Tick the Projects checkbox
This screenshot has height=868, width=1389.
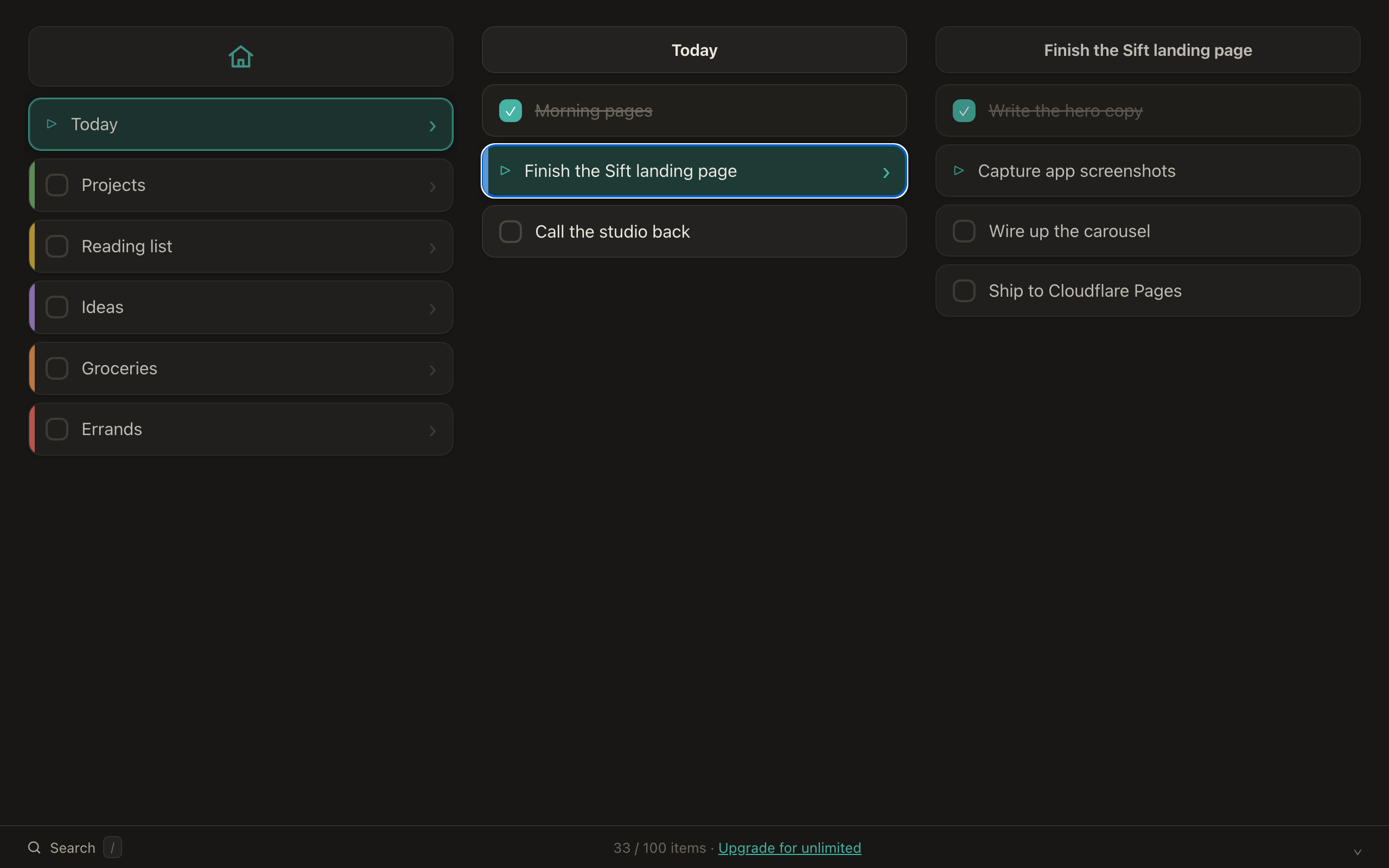(x=57, y=185)
